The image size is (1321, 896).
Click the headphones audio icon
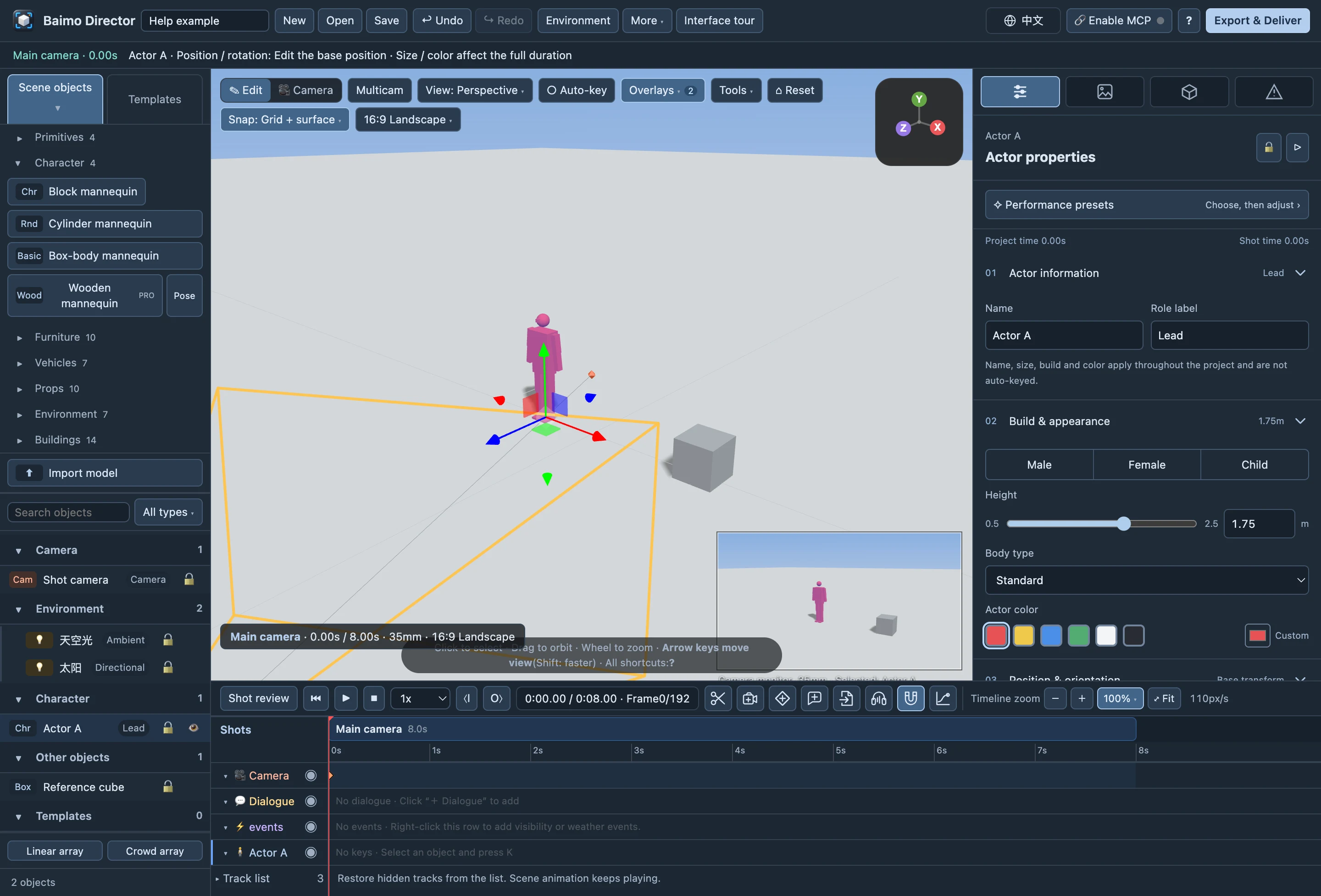[878, 698]
